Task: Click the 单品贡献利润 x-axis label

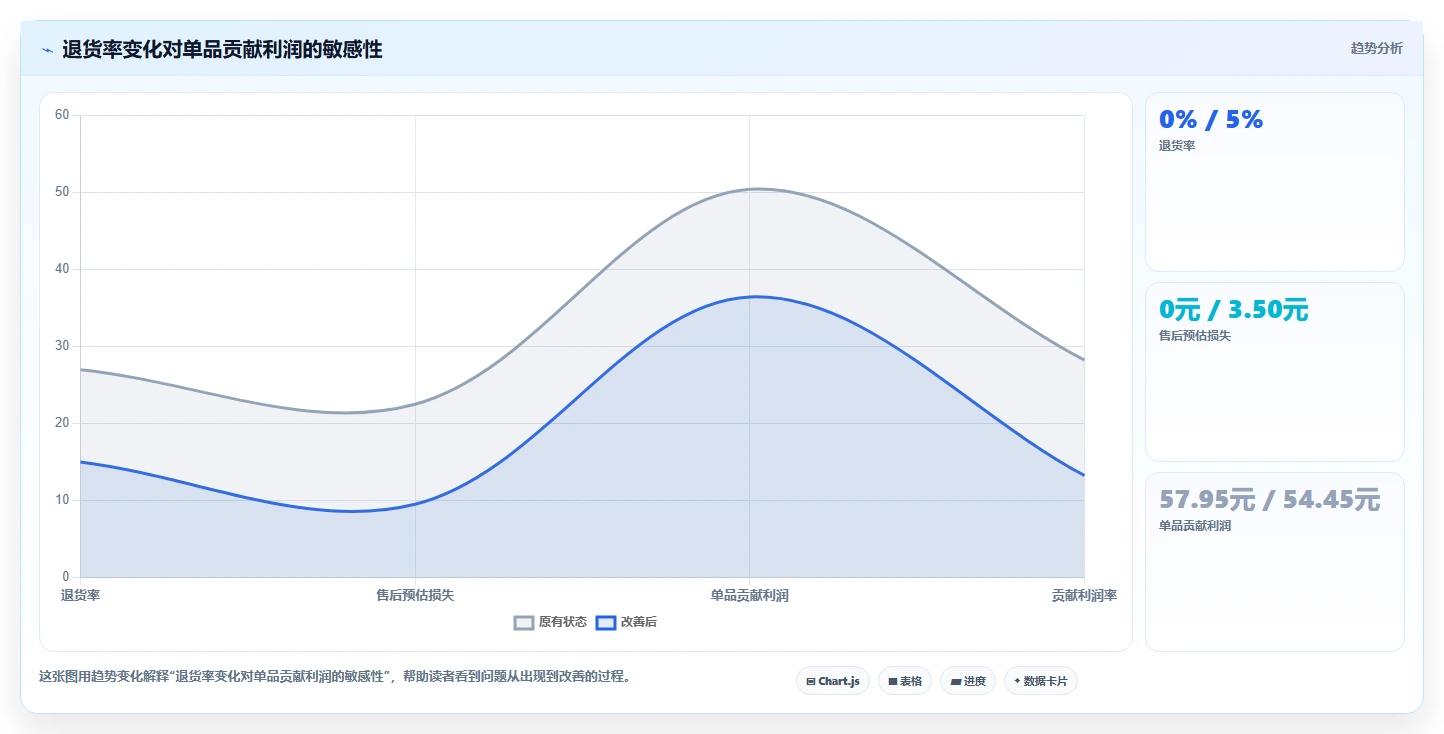Action: (x=749, y=595)
